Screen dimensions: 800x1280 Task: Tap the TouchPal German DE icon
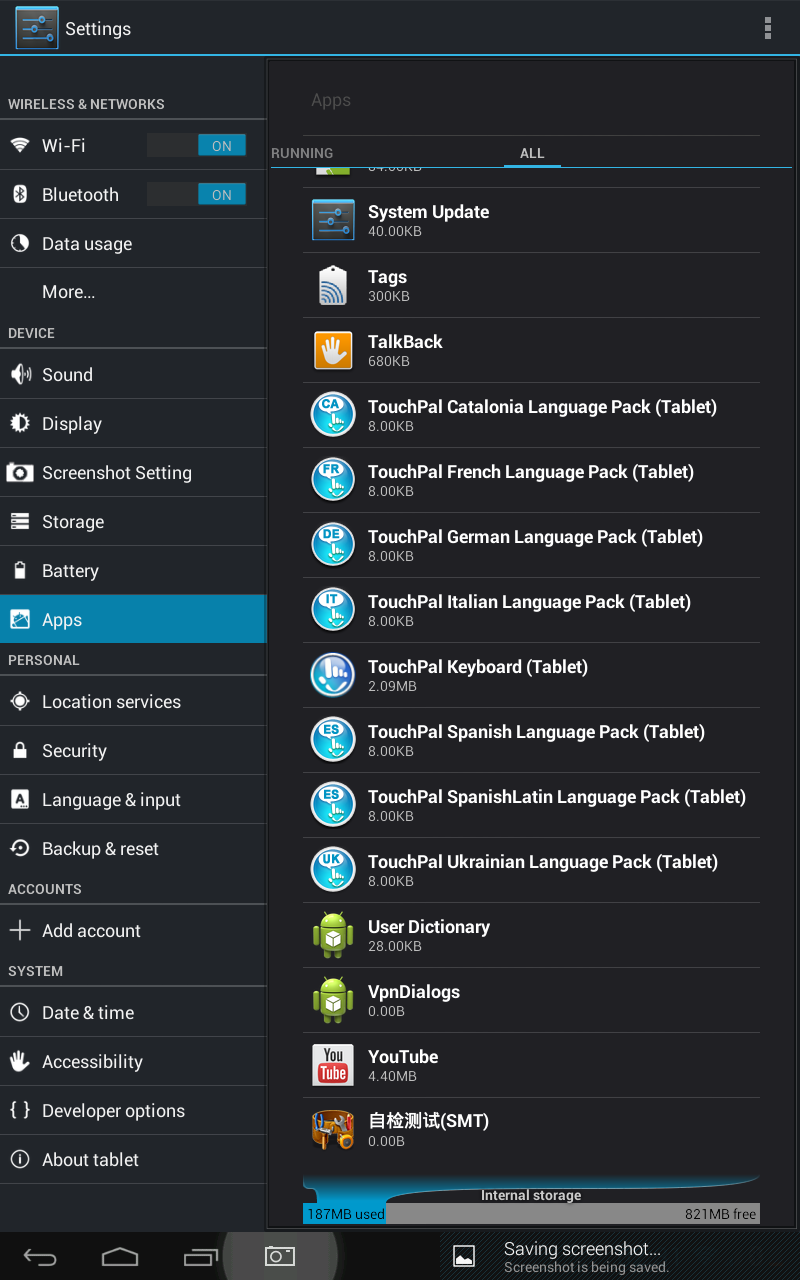(x=333, y=545)
